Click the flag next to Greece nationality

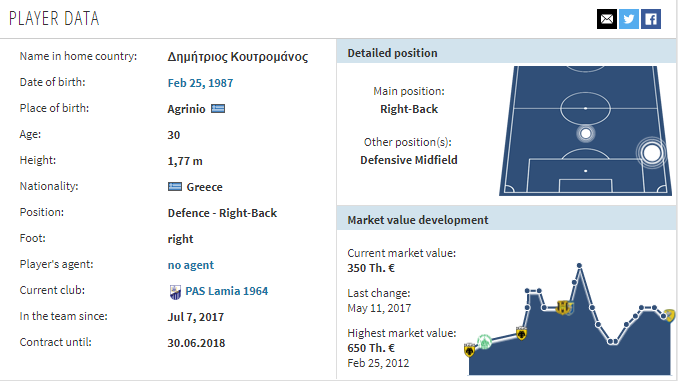pos(175,187)
